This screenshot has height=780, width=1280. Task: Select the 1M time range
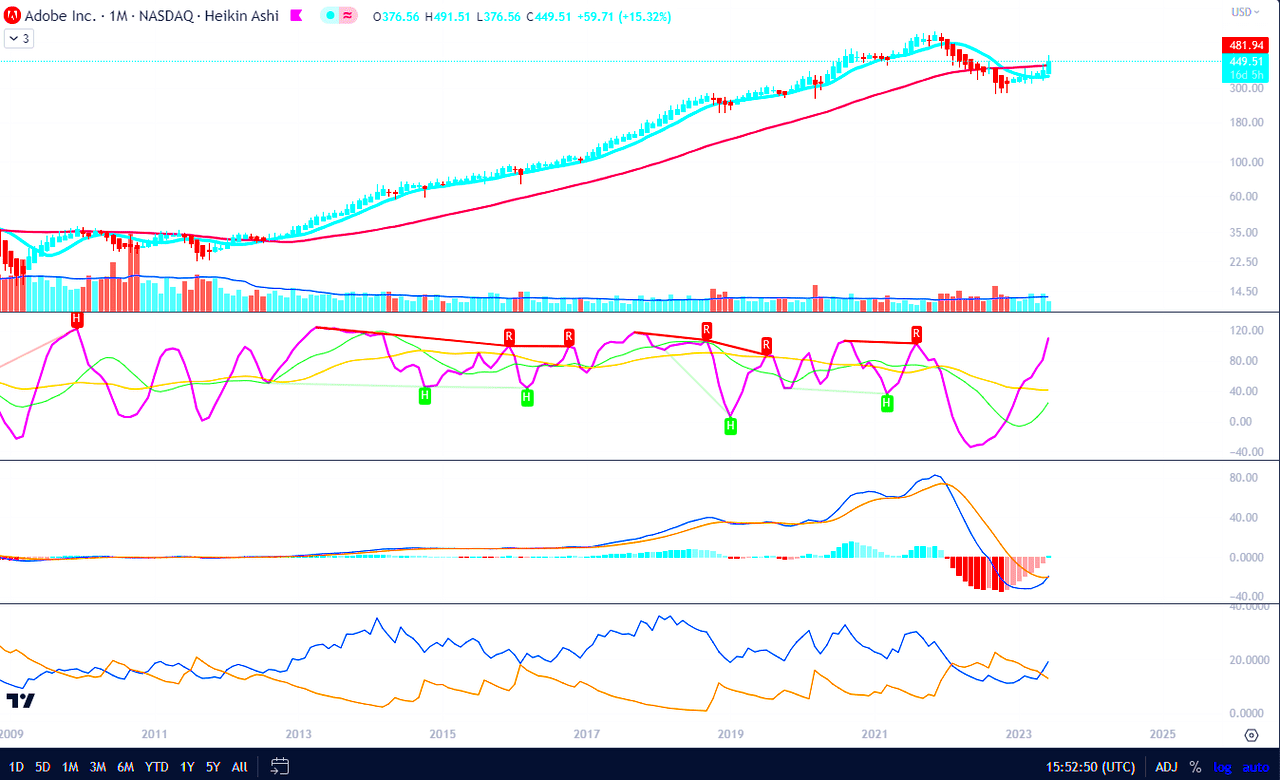[70, 767]
